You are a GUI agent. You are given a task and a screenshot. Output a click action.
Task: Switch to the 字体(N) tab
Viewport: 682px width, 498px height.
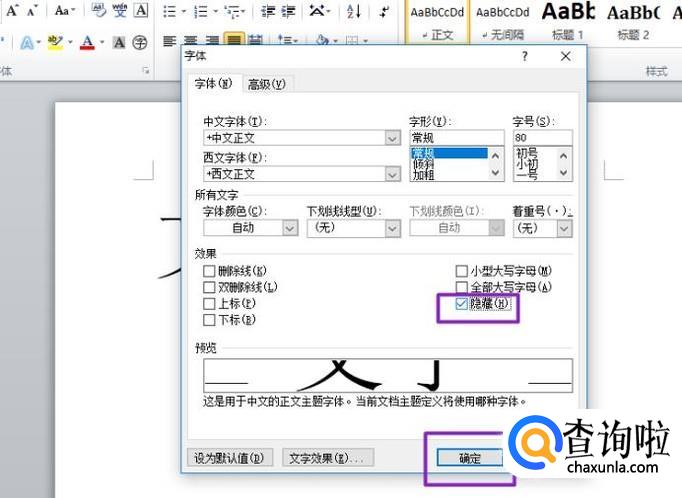[x=213, y=83]
